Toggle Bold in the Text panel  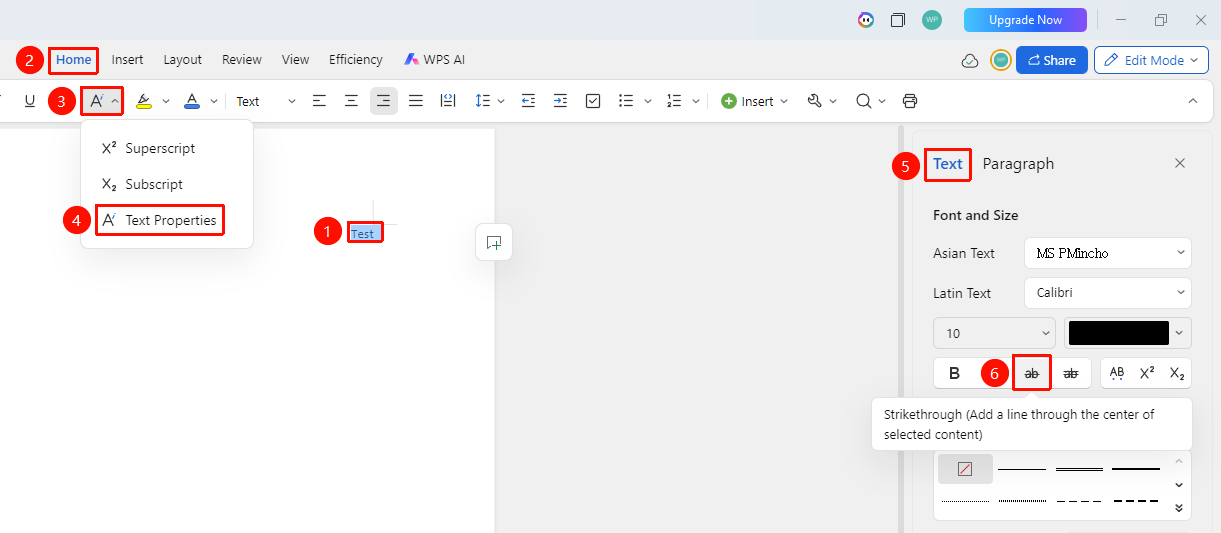954,373
